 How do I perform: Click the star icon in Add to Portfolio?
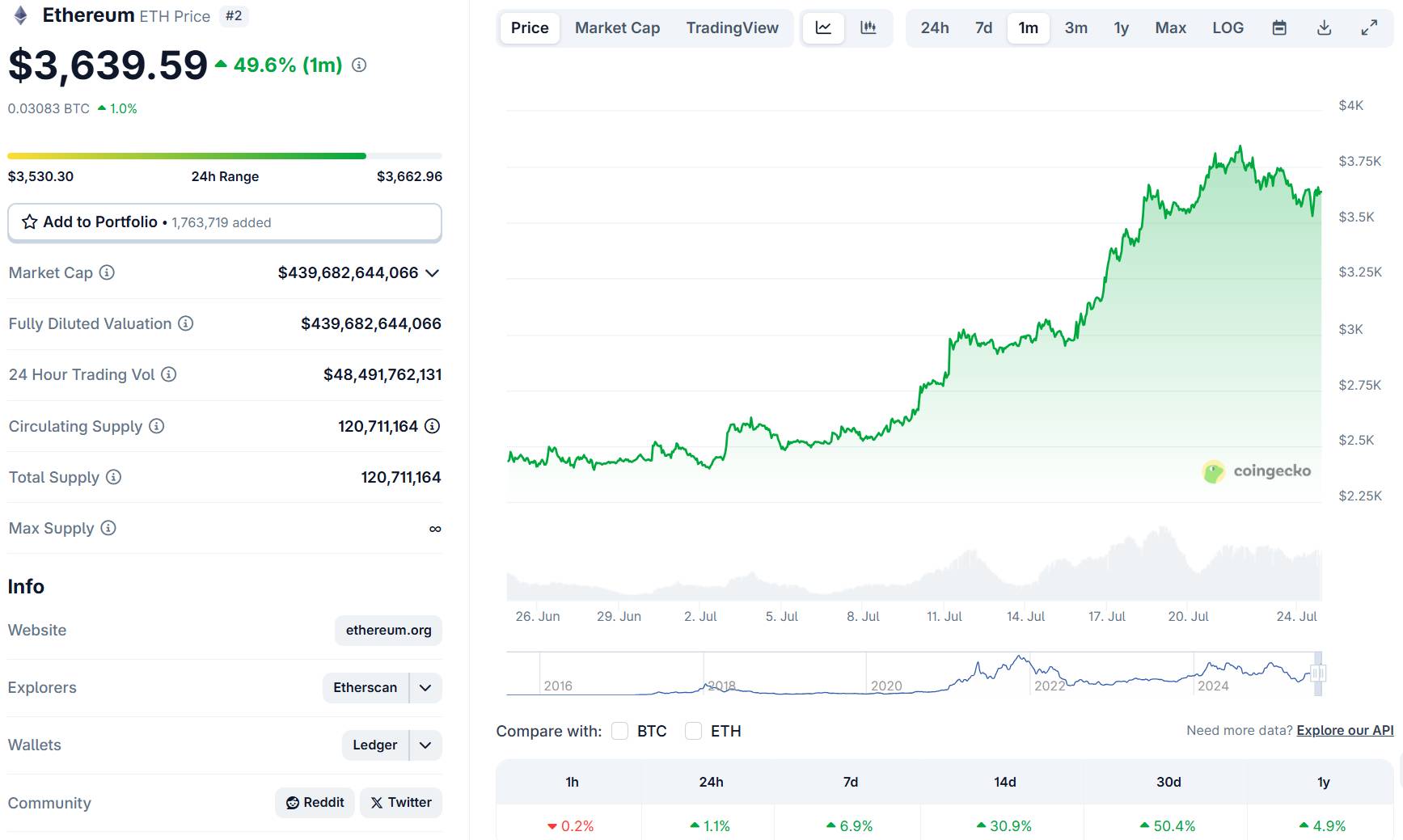tap(30, 222)
